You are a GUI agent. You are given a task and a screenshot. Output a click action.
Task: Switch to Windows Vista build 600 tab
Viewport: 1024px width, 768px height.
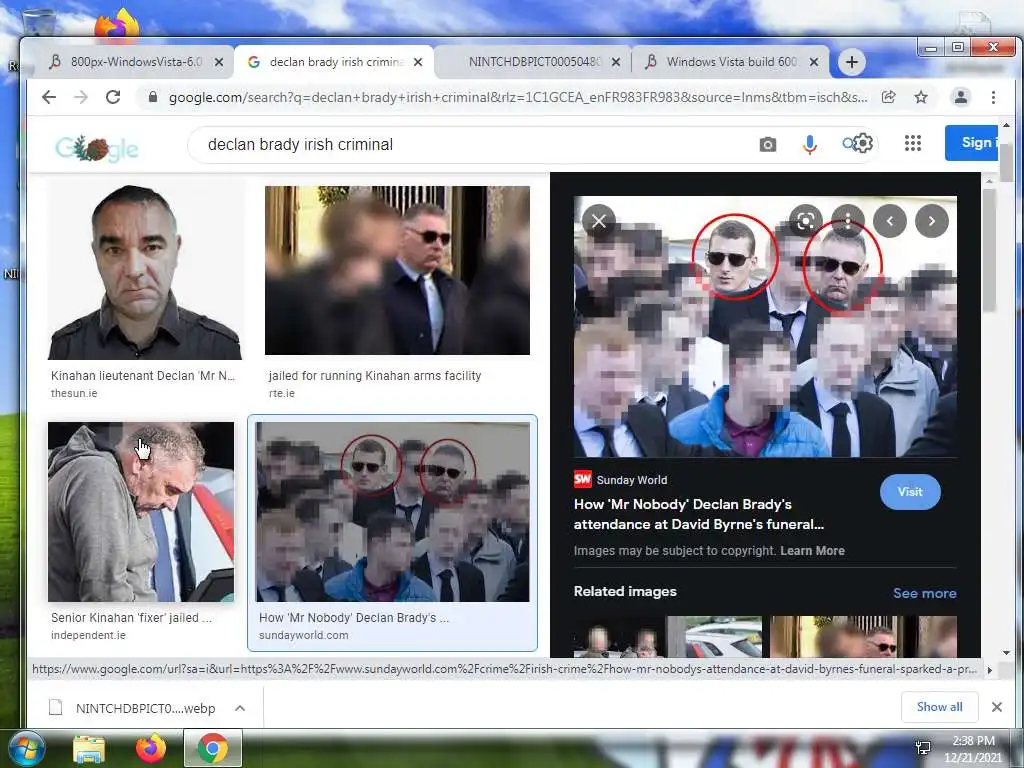click(730, 62)
